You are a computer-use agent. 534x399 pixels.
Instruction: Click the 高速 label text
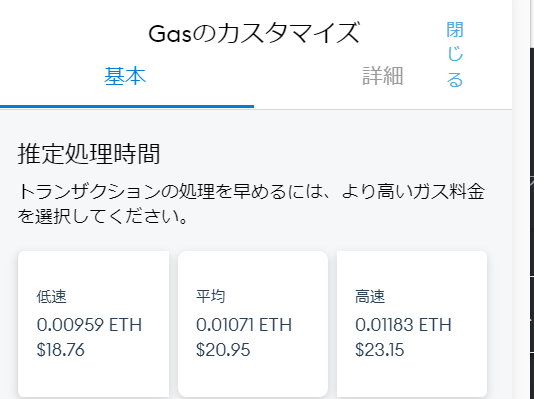point(370,297)
